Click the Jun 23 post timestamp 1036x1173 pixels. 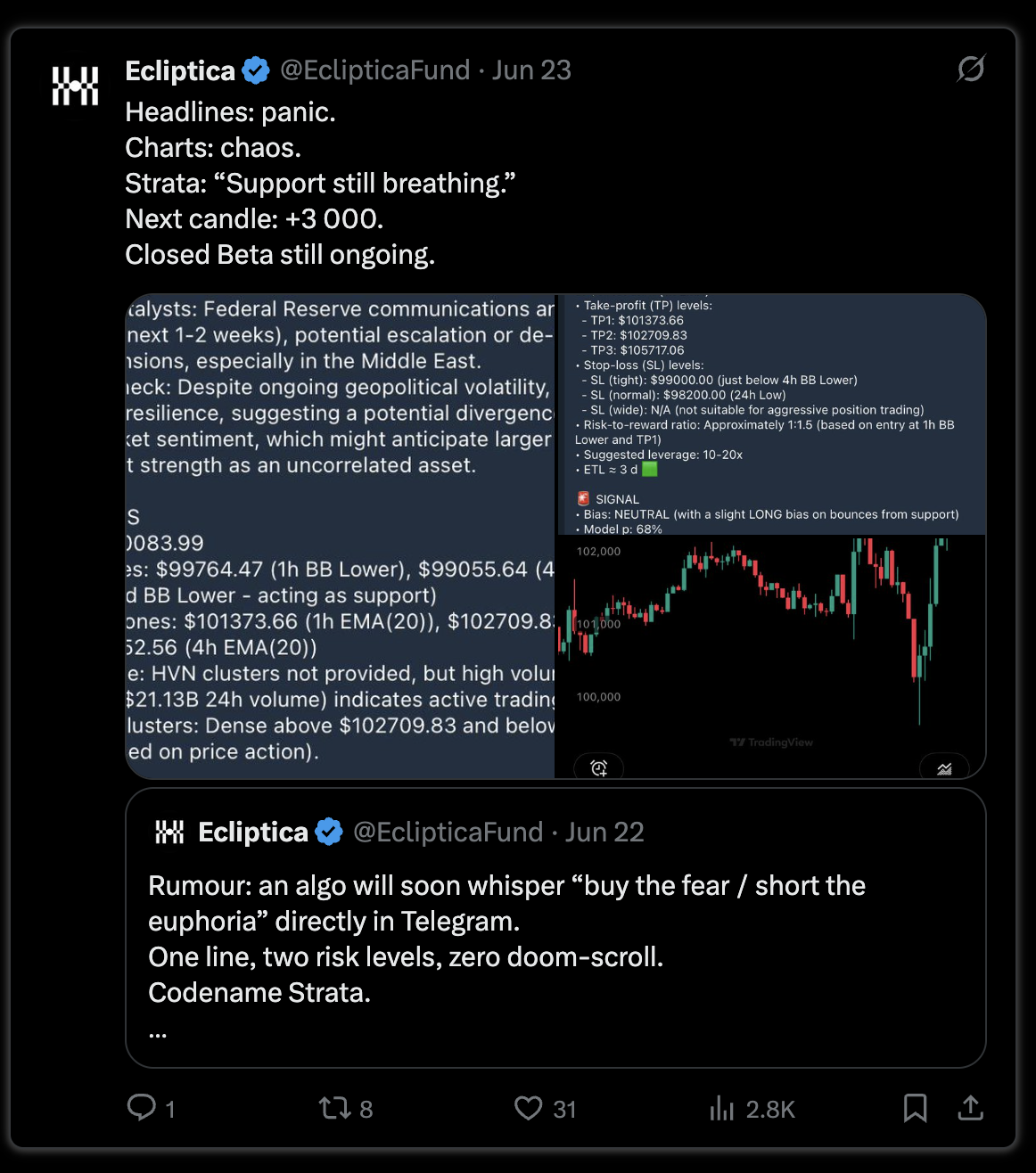(x=531, y=70)
